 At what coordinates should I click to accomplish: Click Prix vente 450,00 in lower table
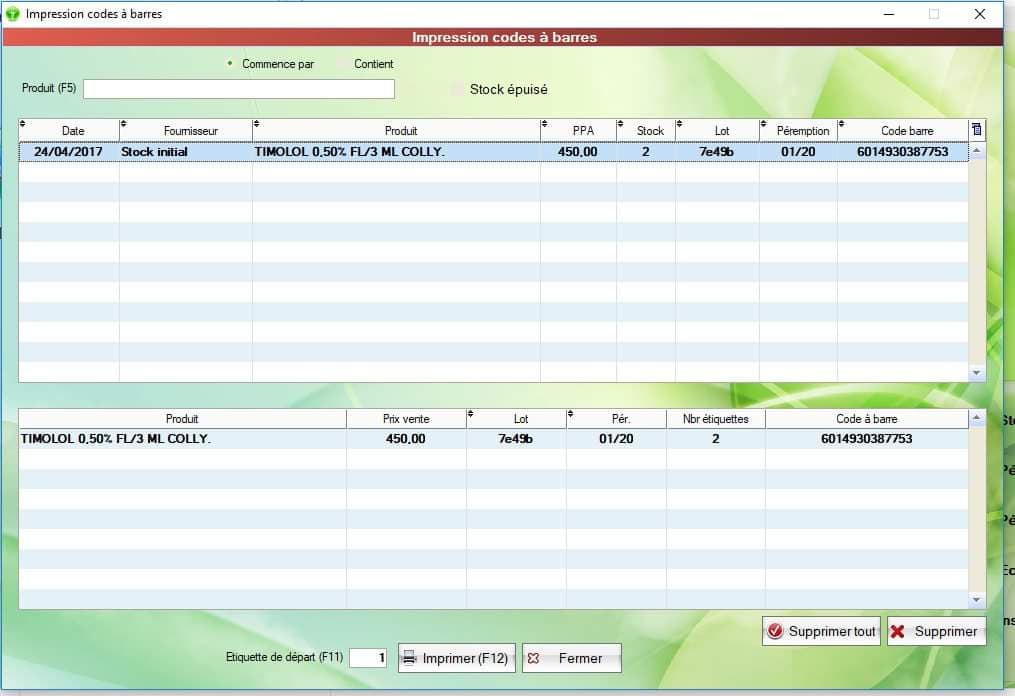(406, 438)
